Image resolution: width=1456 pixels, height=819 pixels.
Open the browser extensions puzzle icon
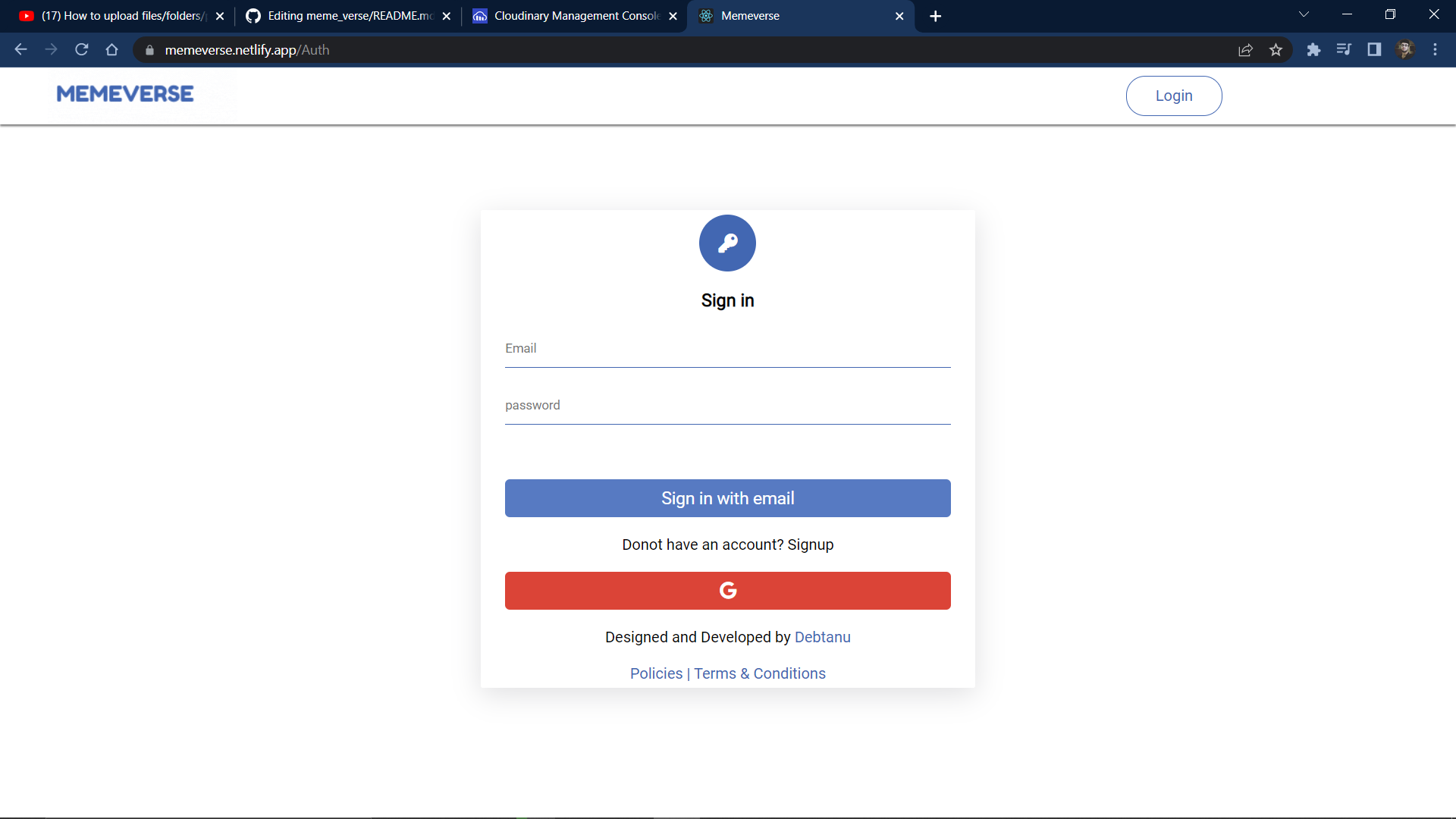coord(1313,50)
